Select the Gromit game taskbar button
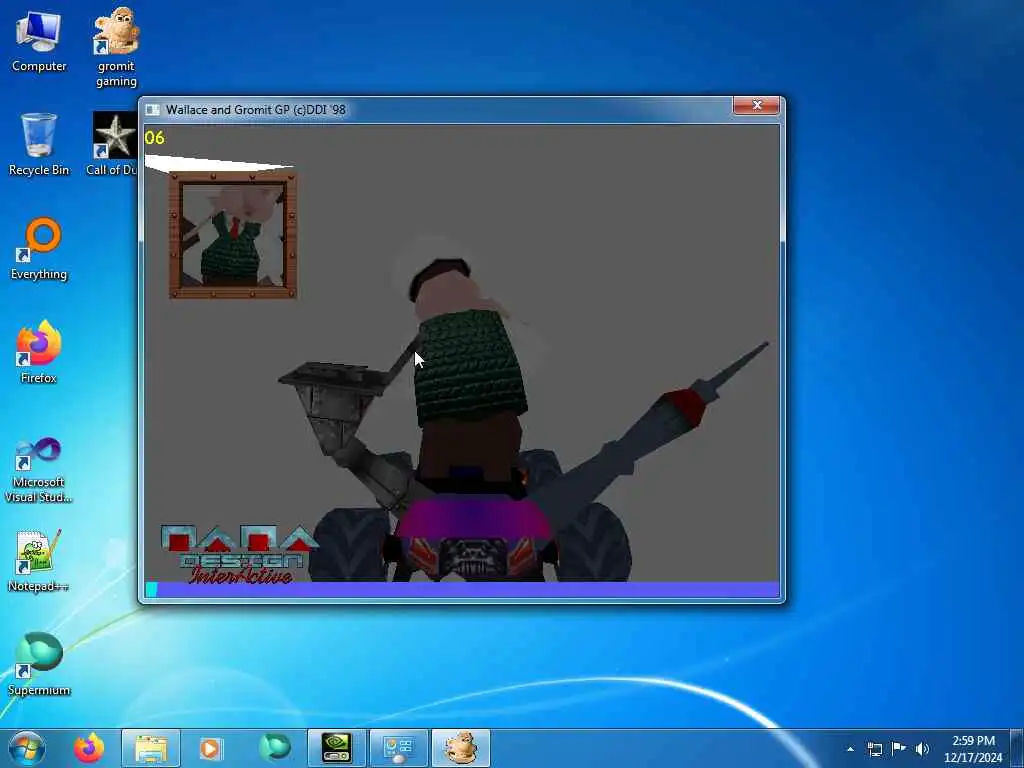Screen dimensions: 1024x768 click(461, 748)
